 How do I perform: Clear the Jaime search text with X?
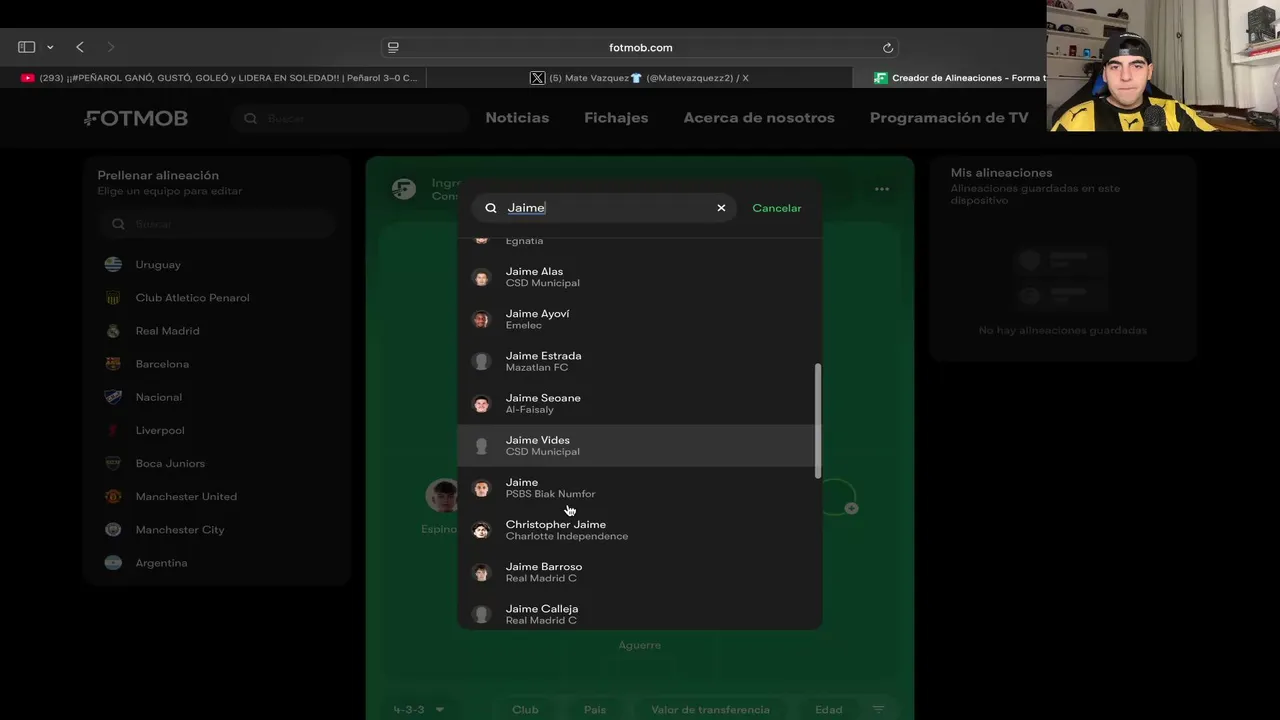click(x=721, y=208)
